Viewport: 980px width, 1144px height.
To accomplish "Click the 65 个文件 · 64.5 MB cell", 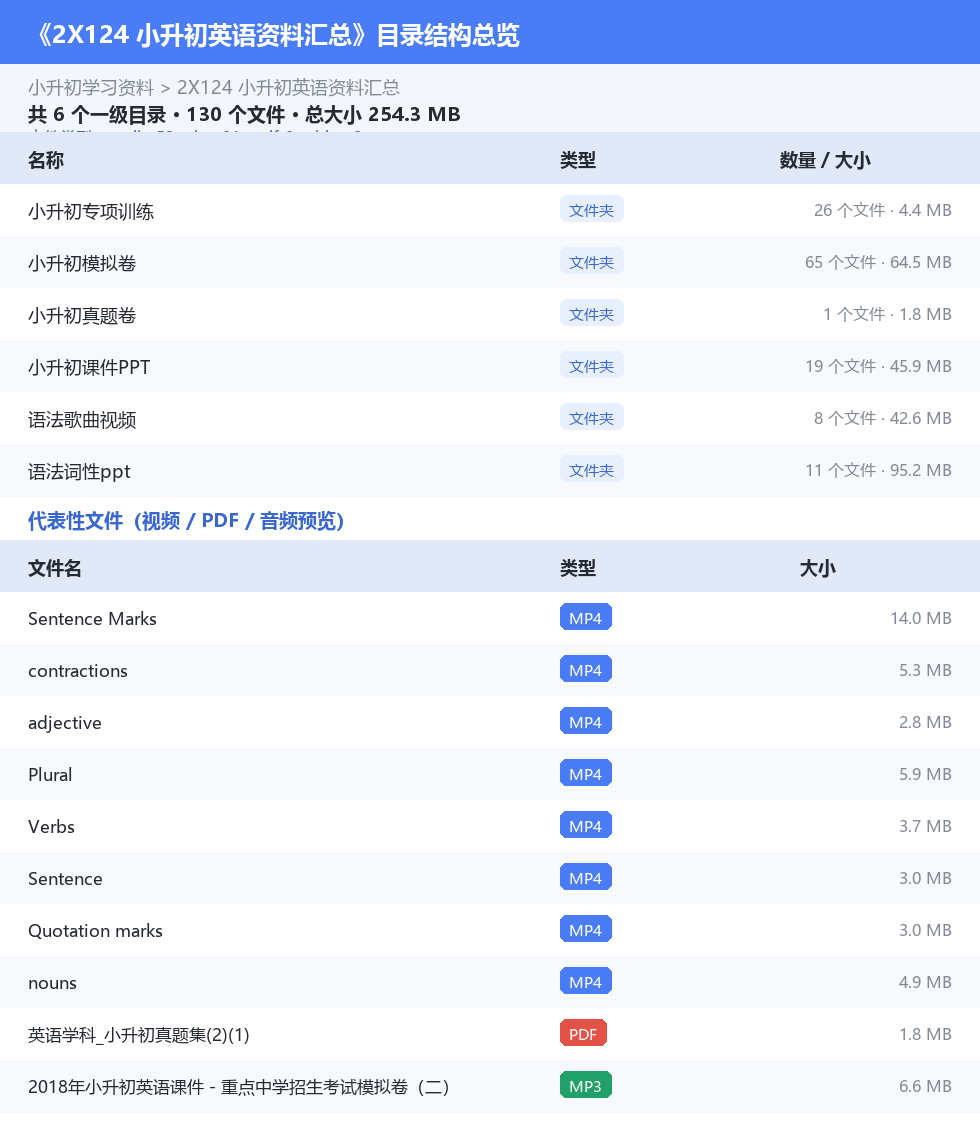I will point(879,262).
